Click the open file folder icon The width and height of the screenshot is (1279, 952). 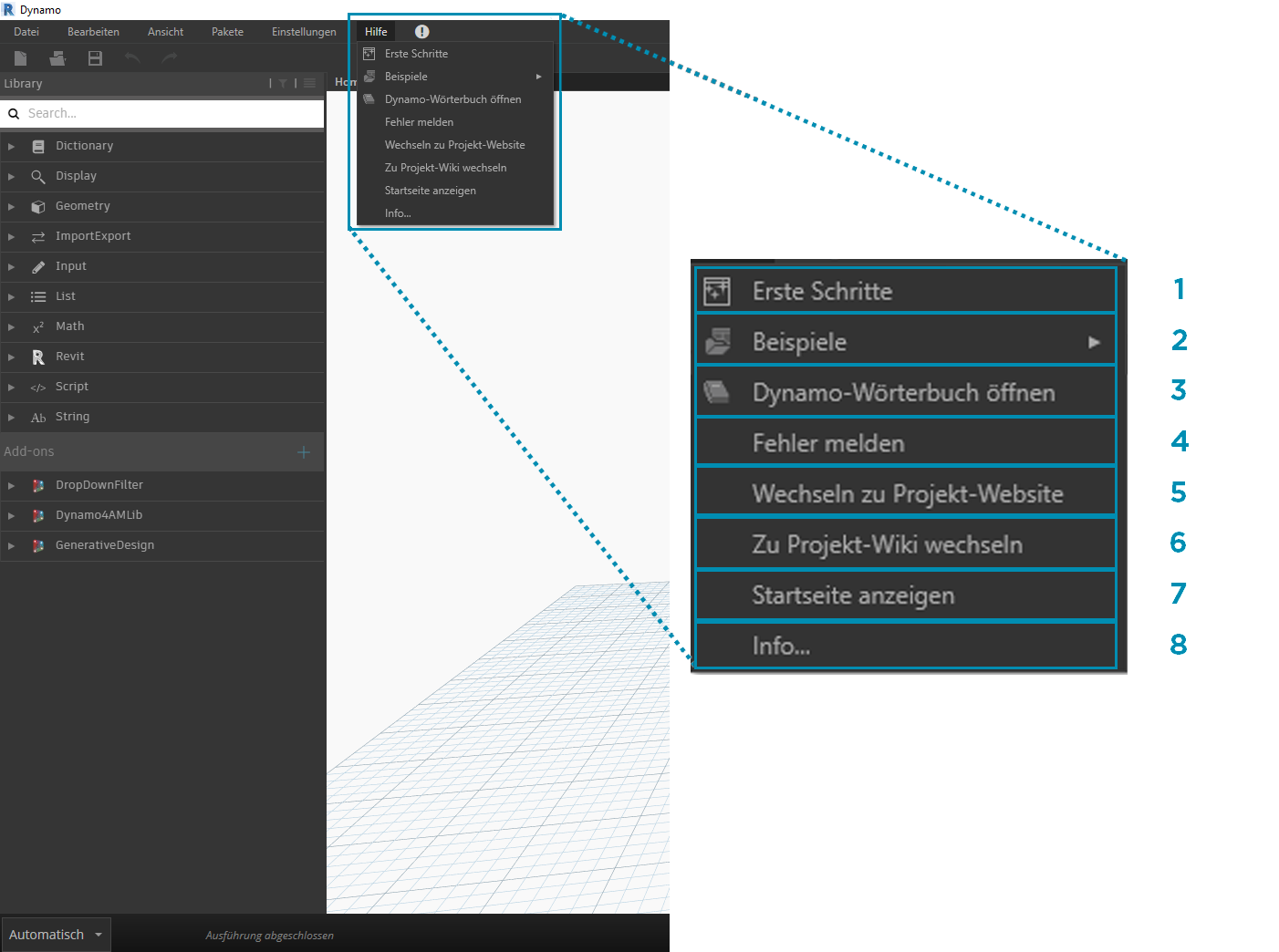pyautogui.click(x=57, y=57)
